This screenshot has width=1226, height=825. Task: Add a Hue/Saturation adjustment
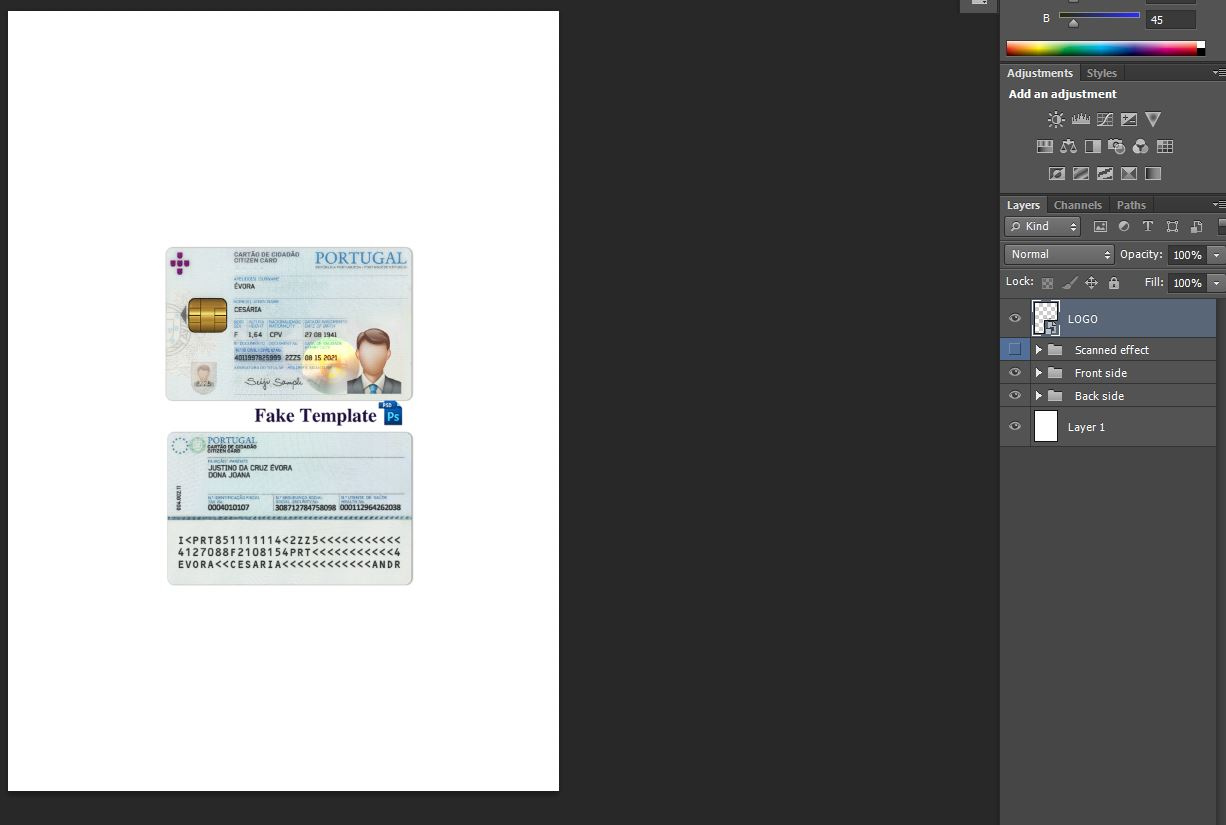tap(1045, 146)
